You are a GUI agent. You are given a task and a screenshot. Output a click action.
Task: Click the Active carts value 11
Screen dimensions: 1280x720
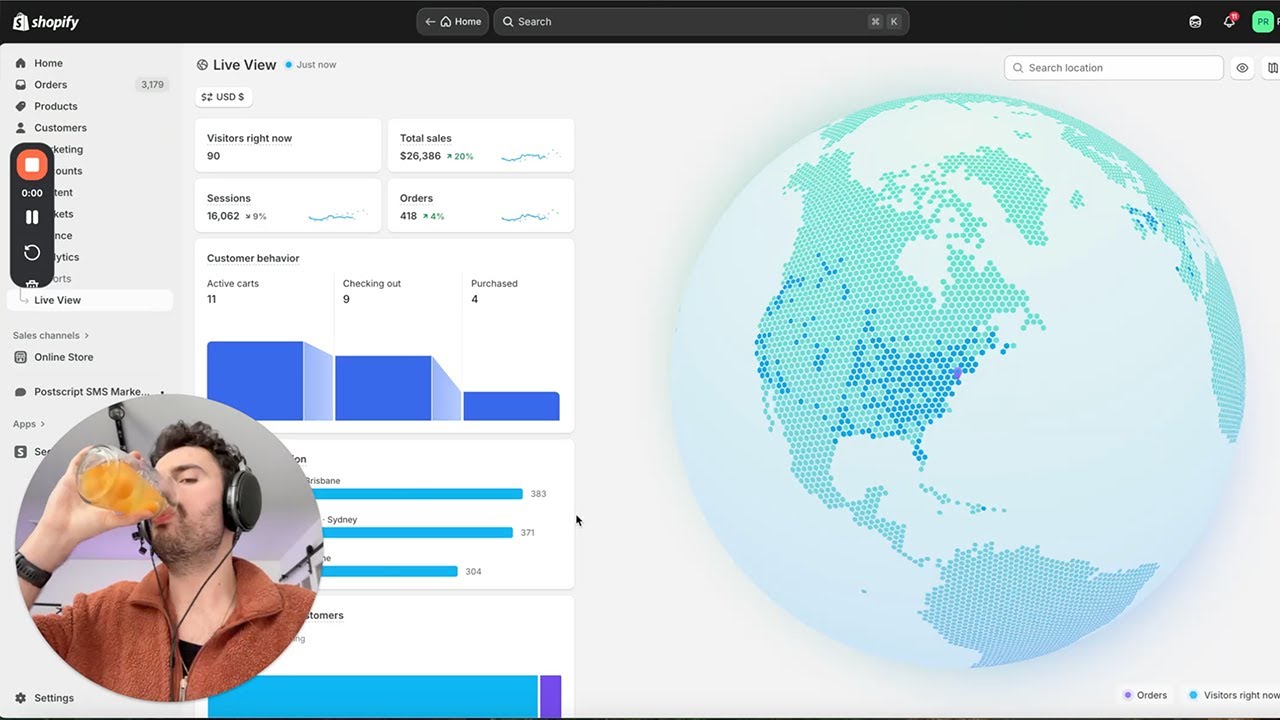[x=212, y=299]
